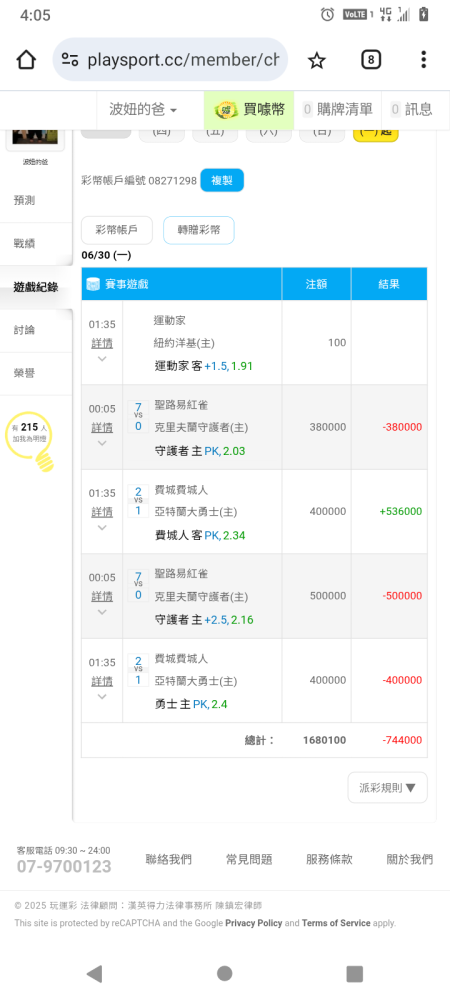Viewport: 450px width, 1000px height.
Task: Click the 買噱幣 buy coins button
Action: pyautogui.click(x=249, y=109)
